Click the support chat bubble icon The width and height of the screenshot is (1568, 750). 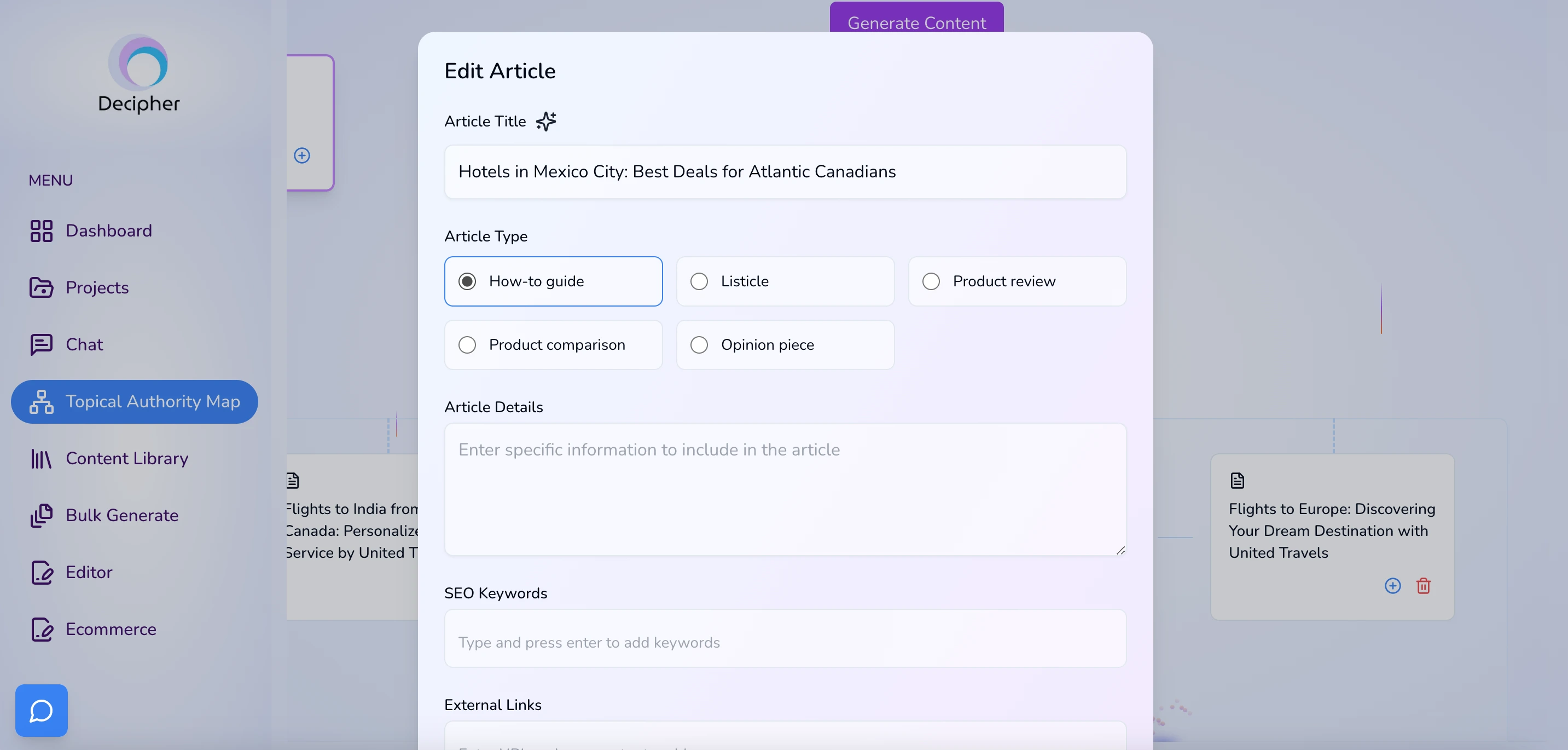pyautogui.click(x=41, y=710)
